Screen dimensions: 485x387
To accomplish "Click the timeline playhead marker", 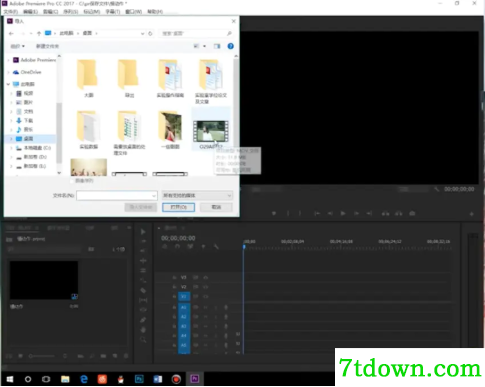I will coord(244,247).
